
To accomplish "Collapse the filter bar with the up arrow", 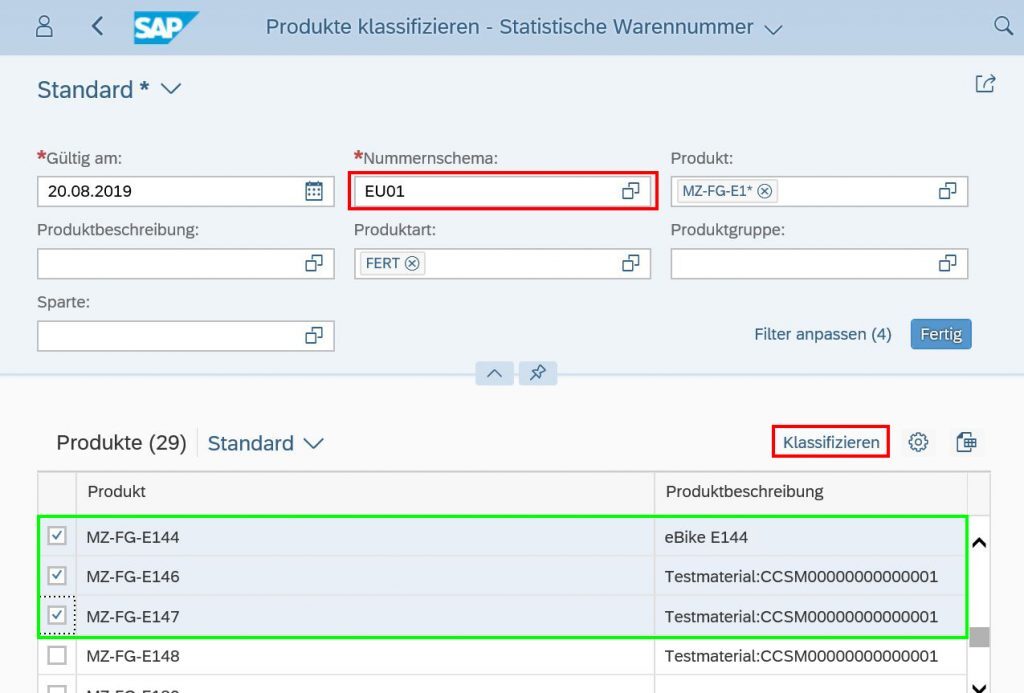I will pyautogui.click(x=493, y=373).
